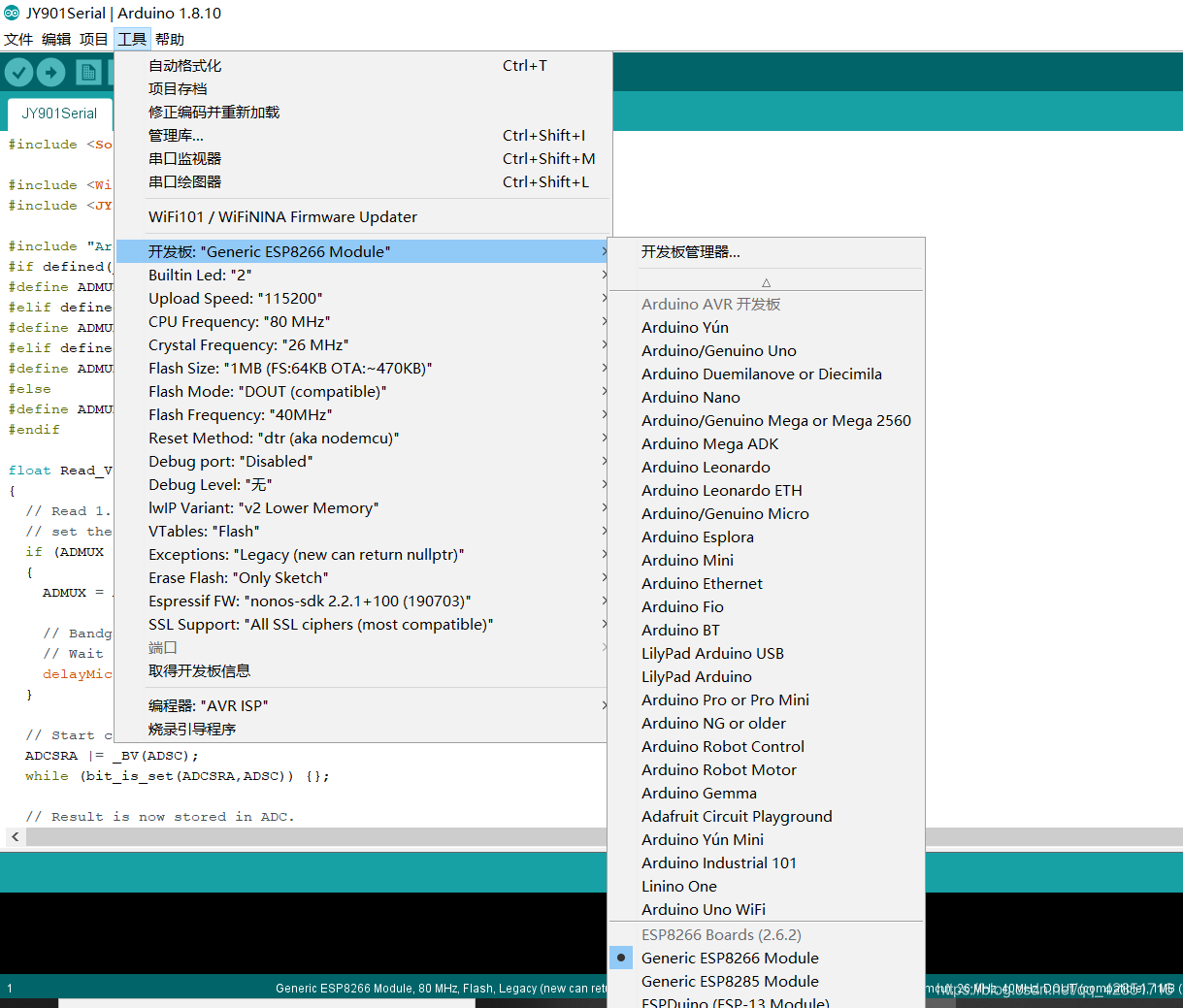
Task: Switch to the JY901Serial sketch tab
Action: 59,114
